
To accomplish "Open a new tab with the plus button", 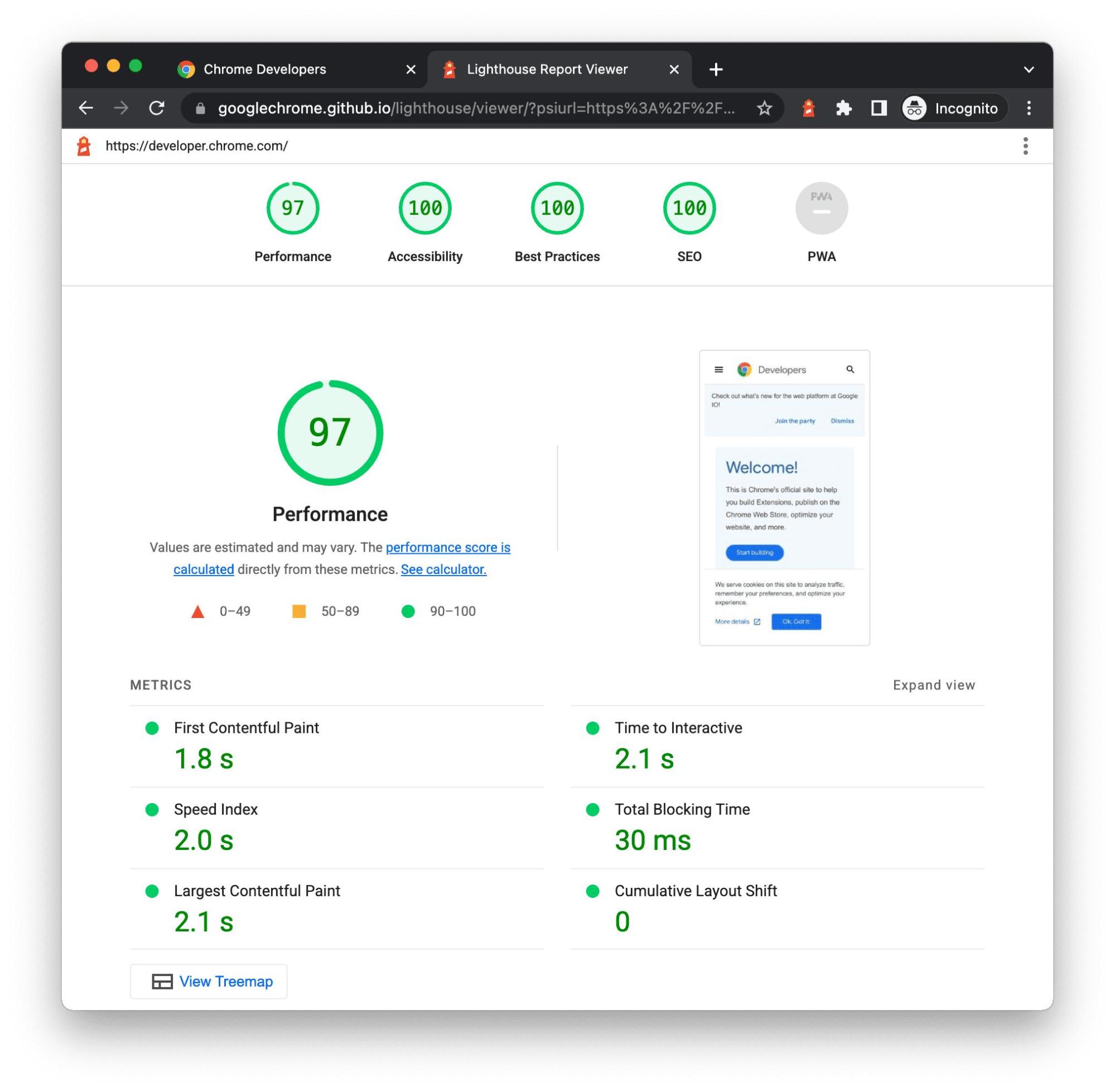I will pos(715,69).
